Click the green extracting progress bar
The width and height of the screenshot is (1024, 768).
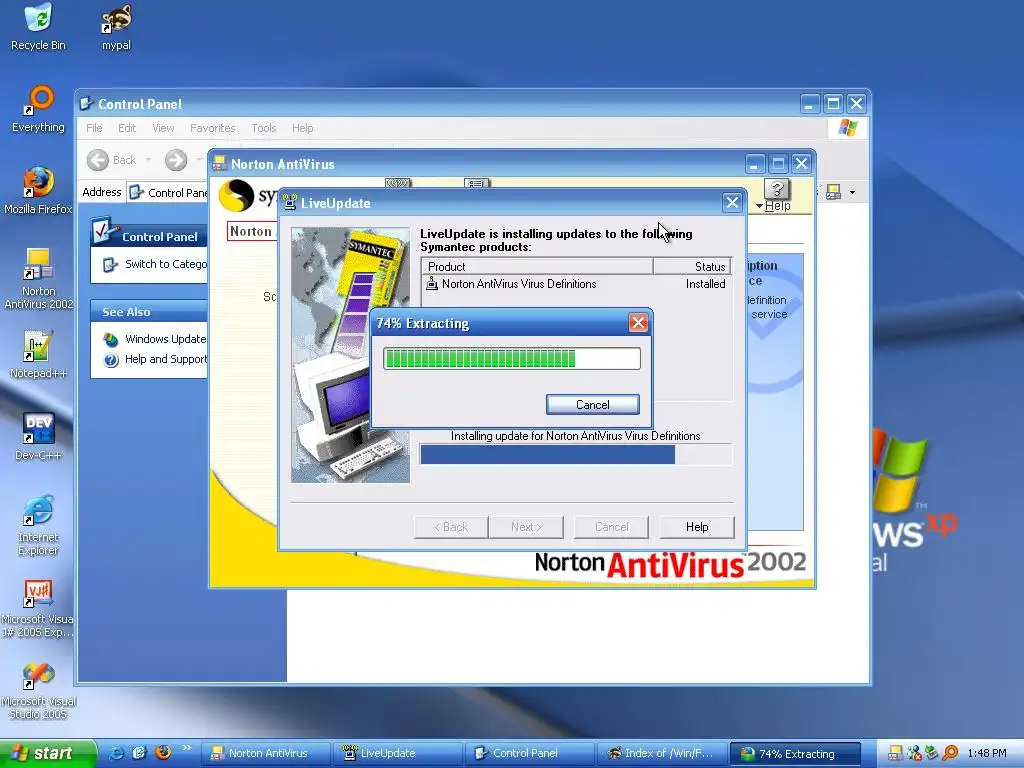pyautogui.click(x=511, y=359)
